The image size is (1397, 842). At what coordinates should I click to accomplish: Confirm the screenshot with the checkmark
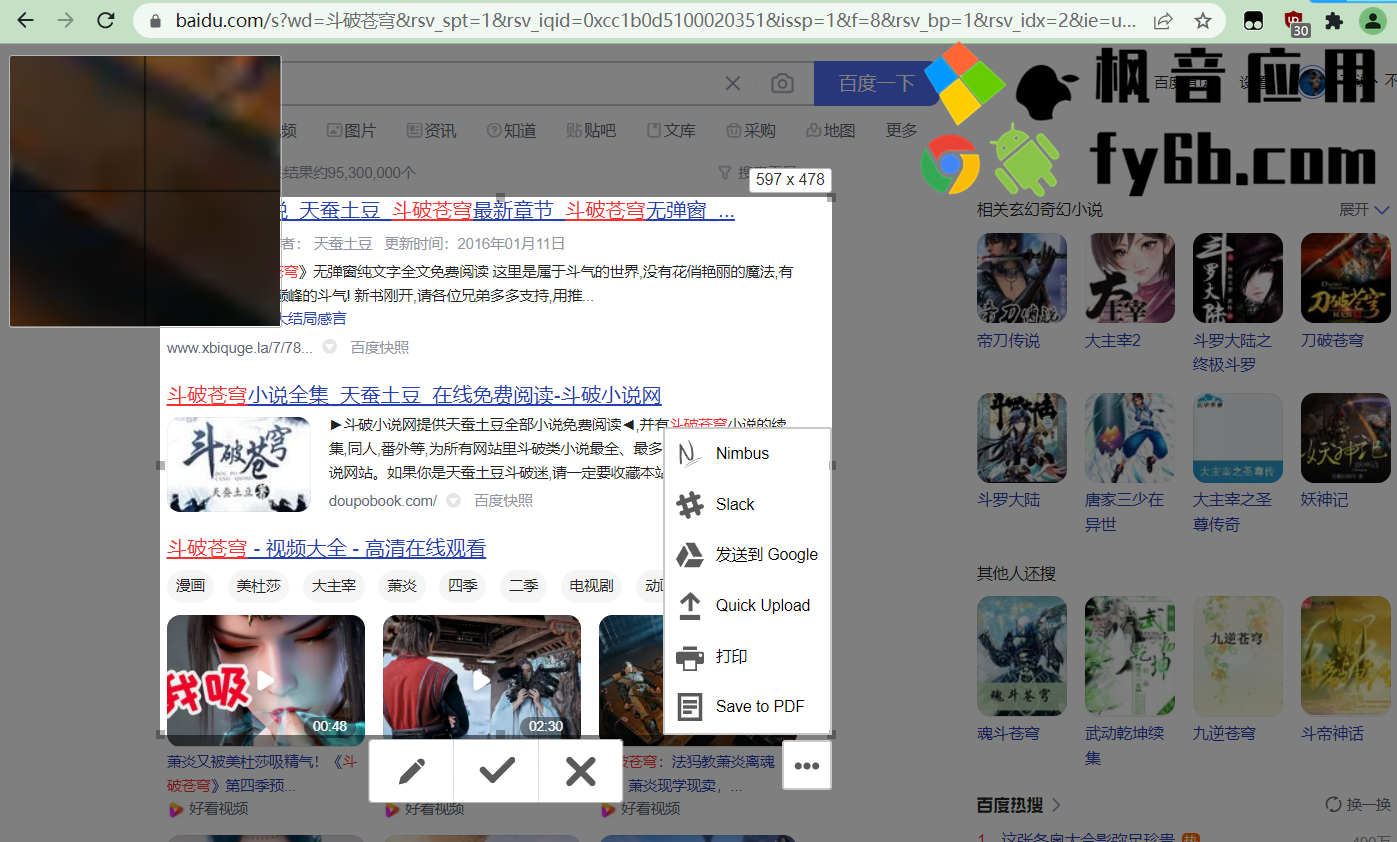[497, 771]
